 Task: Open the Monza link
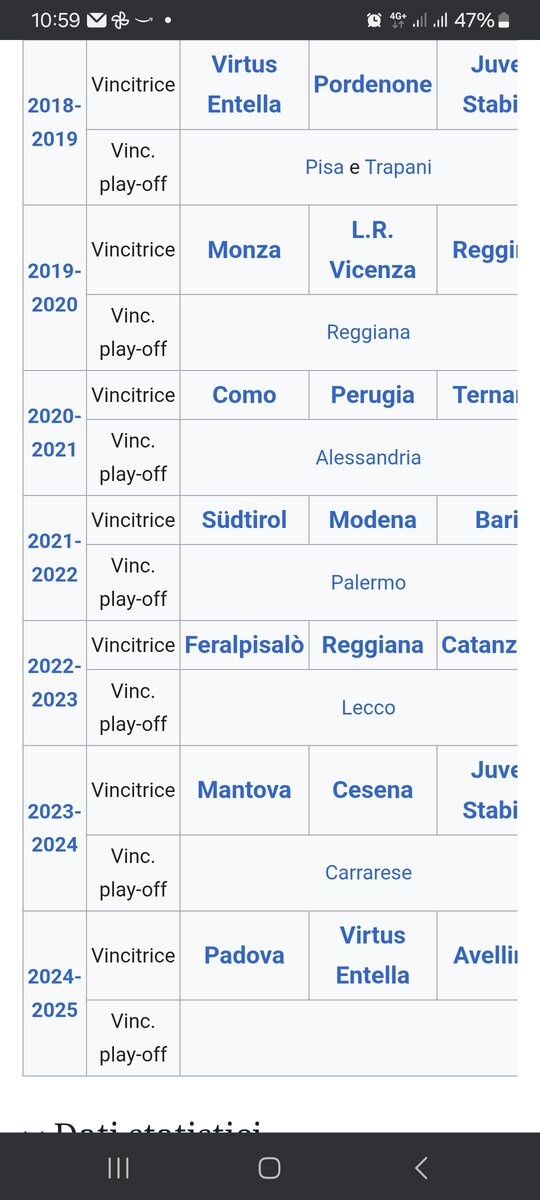click(x=244, y=250)
